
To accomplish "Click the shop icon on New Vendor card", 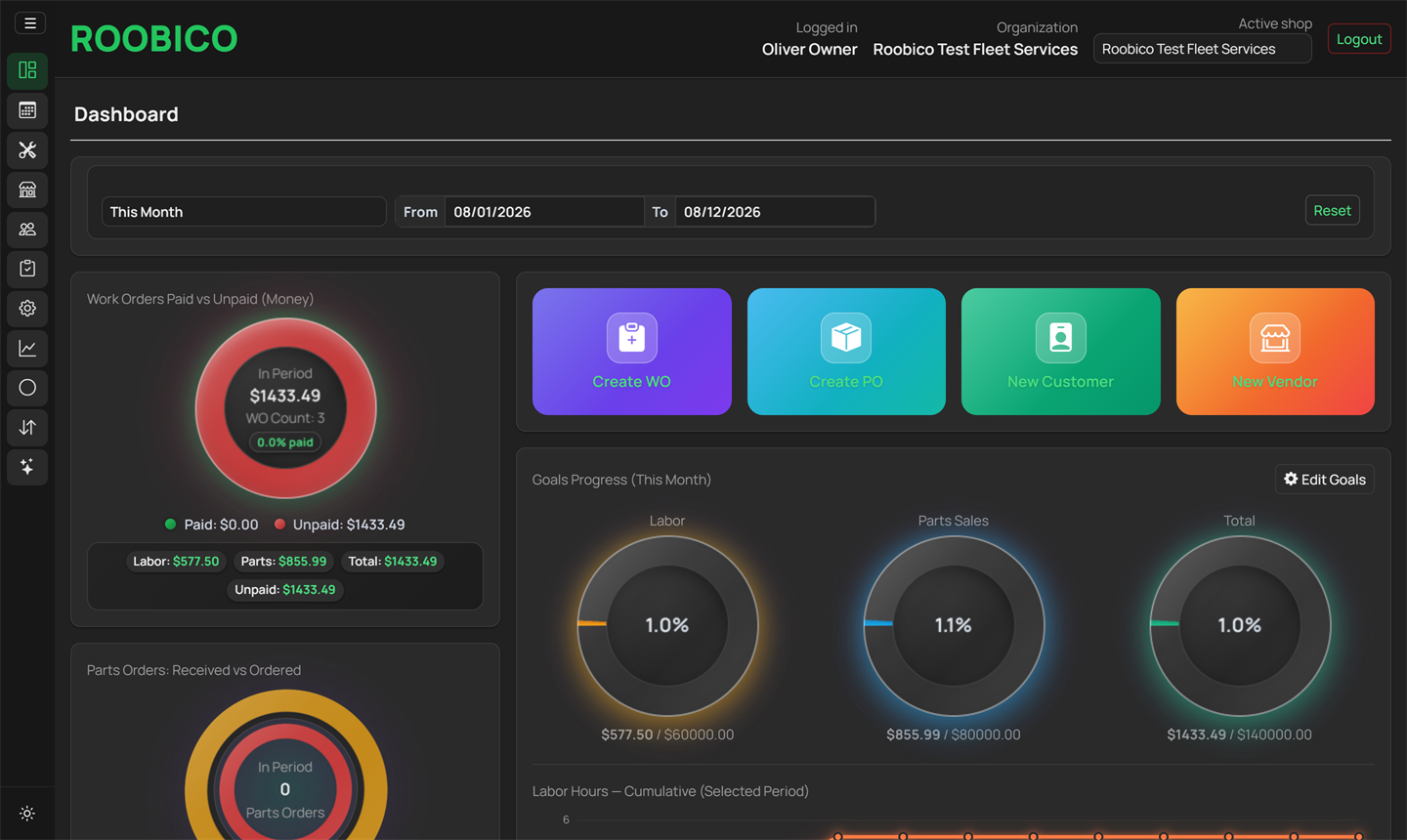I will point(1275,338).
